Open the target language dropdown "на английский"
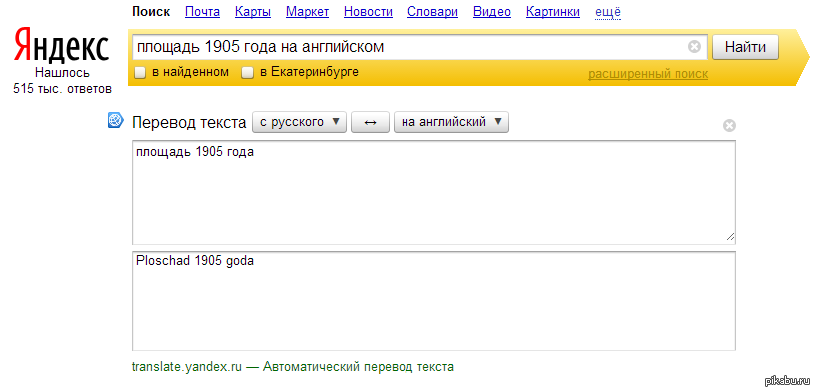Viewport: 815px width, 392px height. pos(451,122)
